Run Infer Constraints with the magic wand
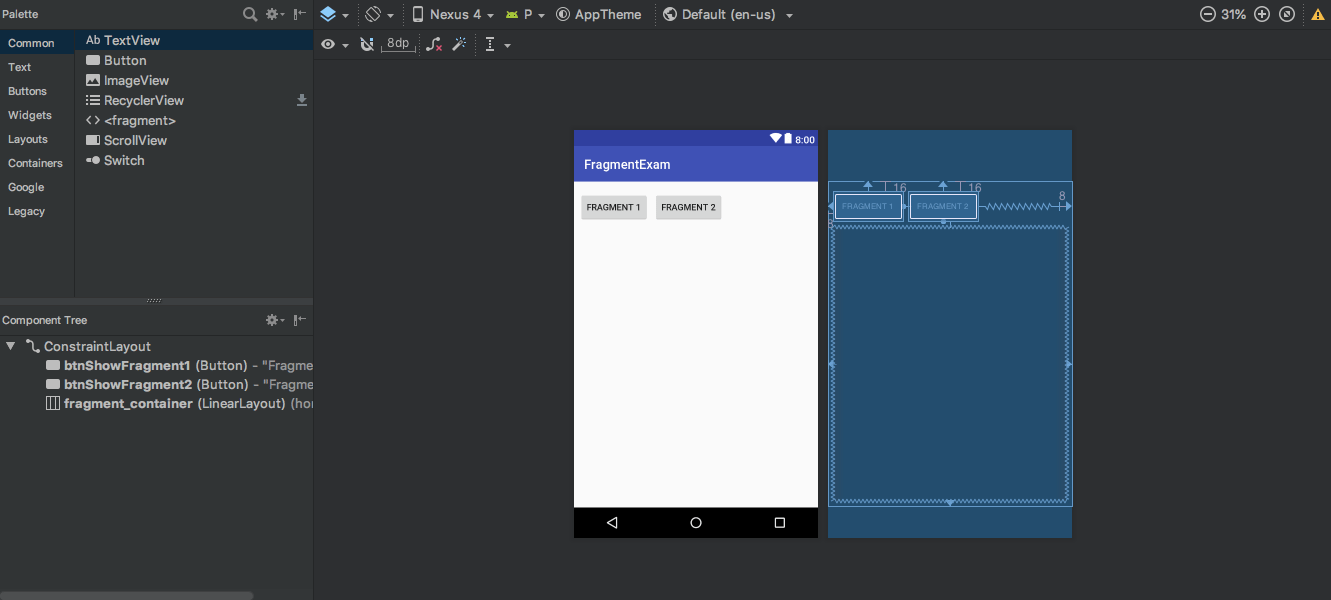This screenshot has width=1331, height=600. point(459,44)
